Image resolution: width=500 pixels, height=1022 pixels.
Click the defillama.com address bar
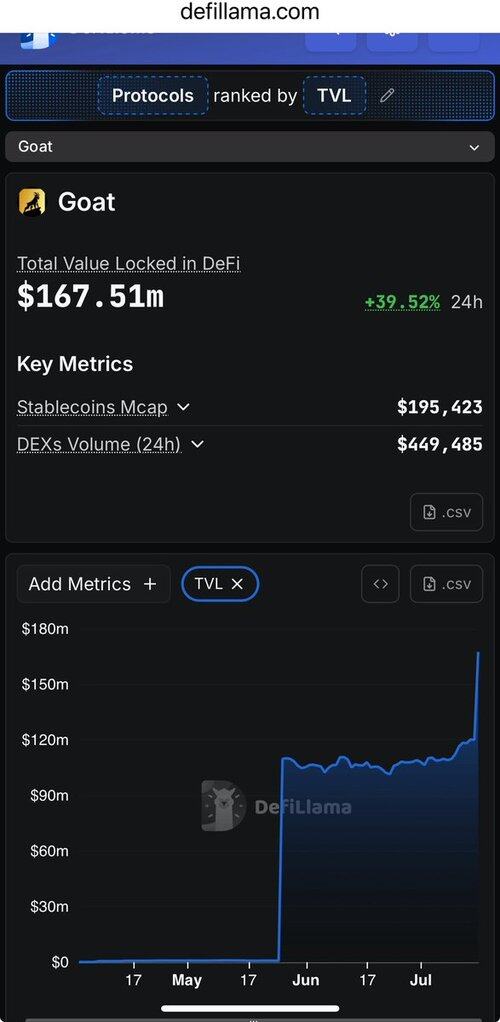[250, 12]
